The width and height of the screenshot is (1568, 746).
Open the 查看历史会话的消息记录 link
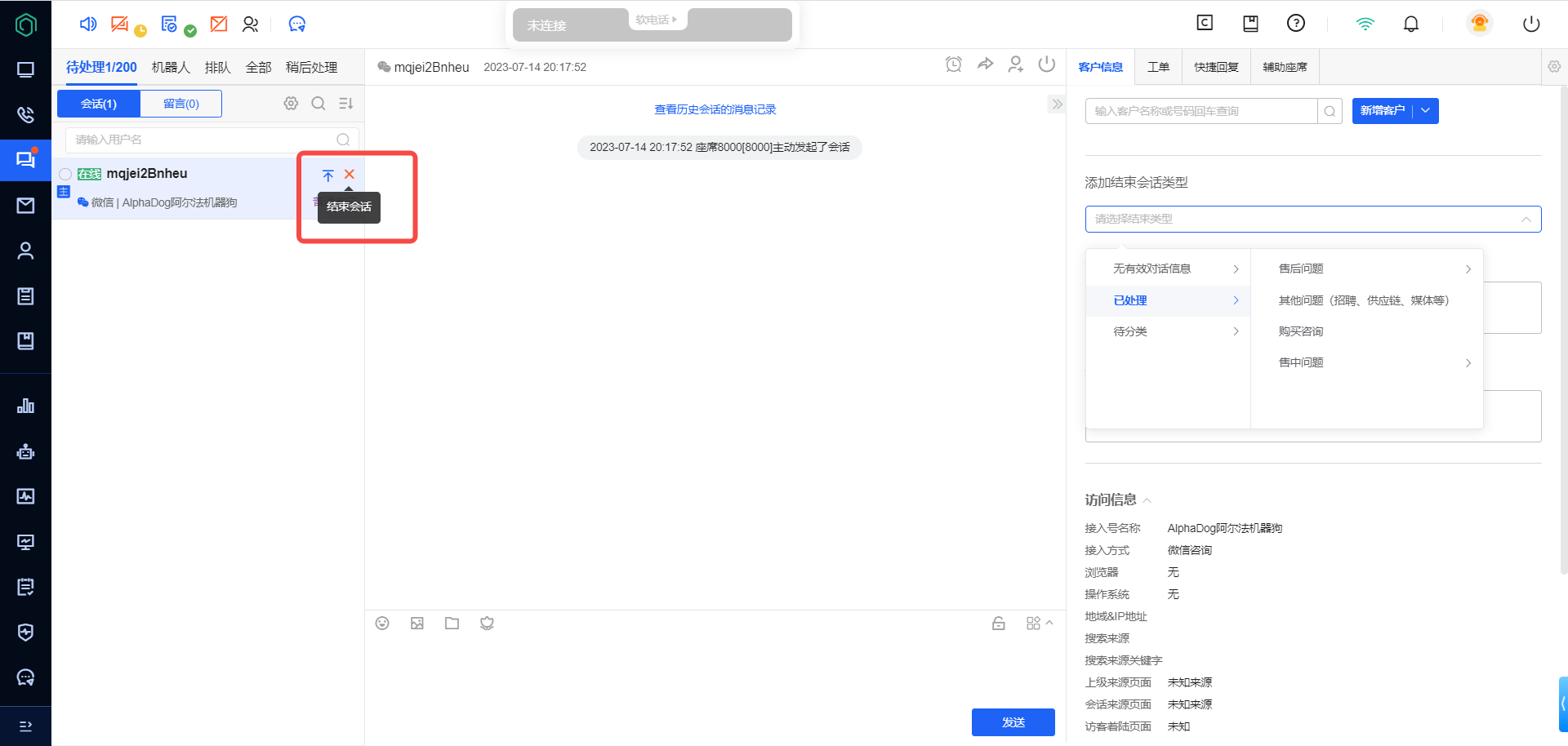[715, 109]
